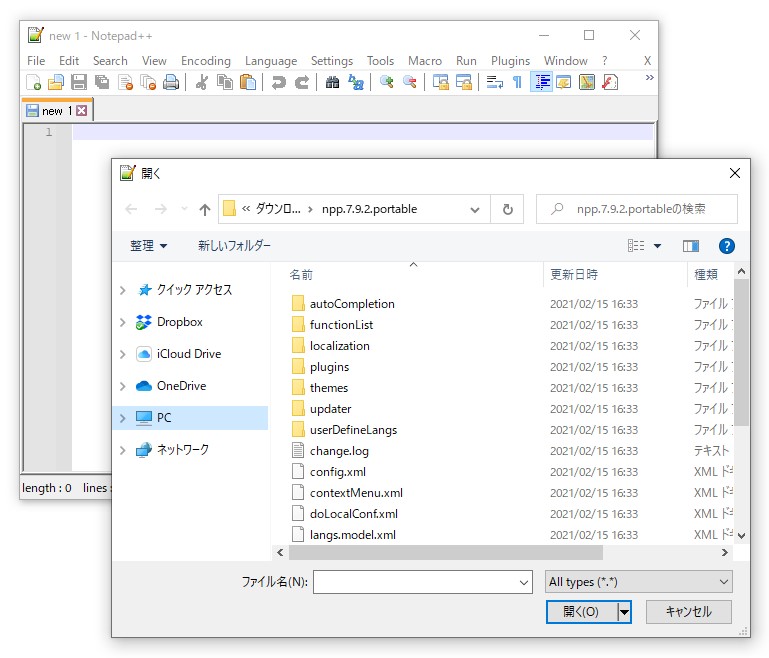The height and width of the screenshot is (658, 769).
Task: Expand the OneDrive tree node
Action: click(x=123, y=386)
